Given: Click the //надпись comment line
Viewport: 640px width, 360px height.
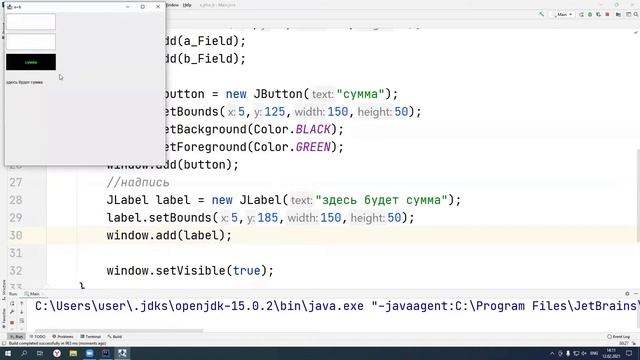Looking at the screenshot, I should (x=138, y=182).
